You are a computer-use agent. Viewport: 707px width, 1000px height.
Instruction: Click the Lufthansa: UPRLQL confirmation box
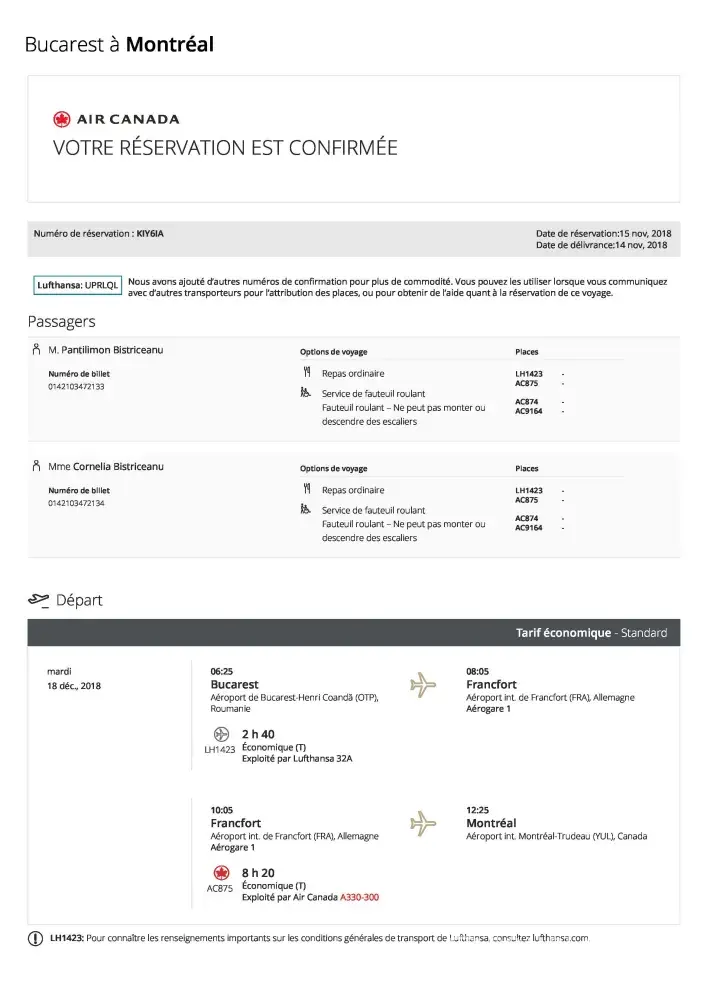tap(78, 284)
